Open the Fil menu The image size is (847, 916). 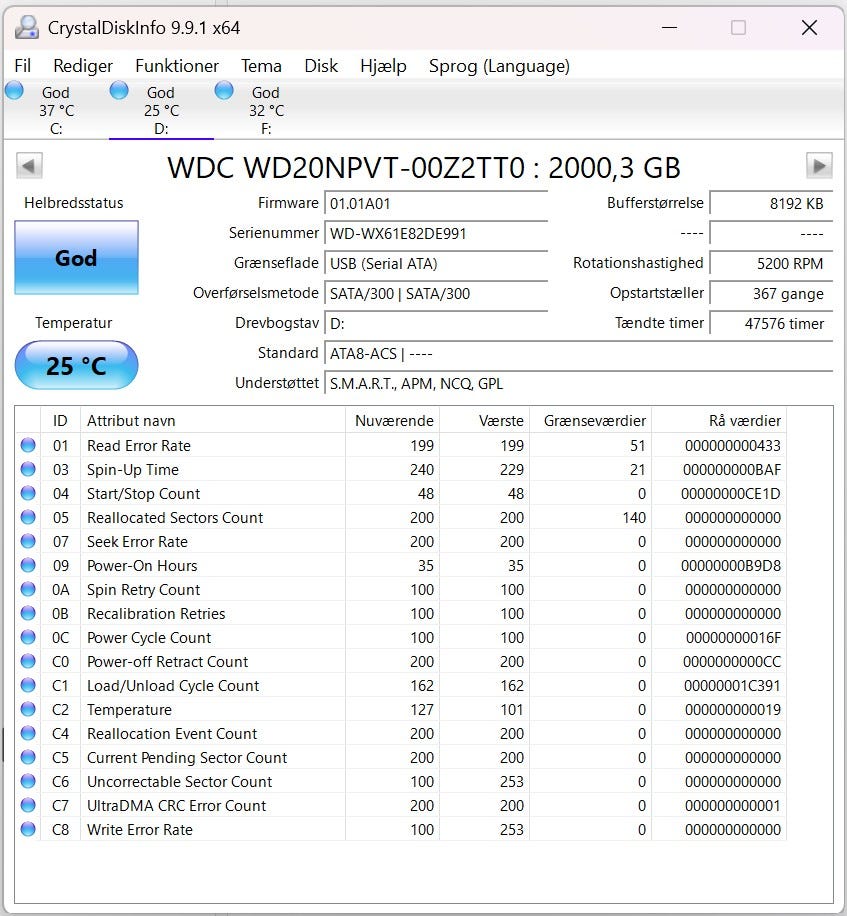click(22, 66)
